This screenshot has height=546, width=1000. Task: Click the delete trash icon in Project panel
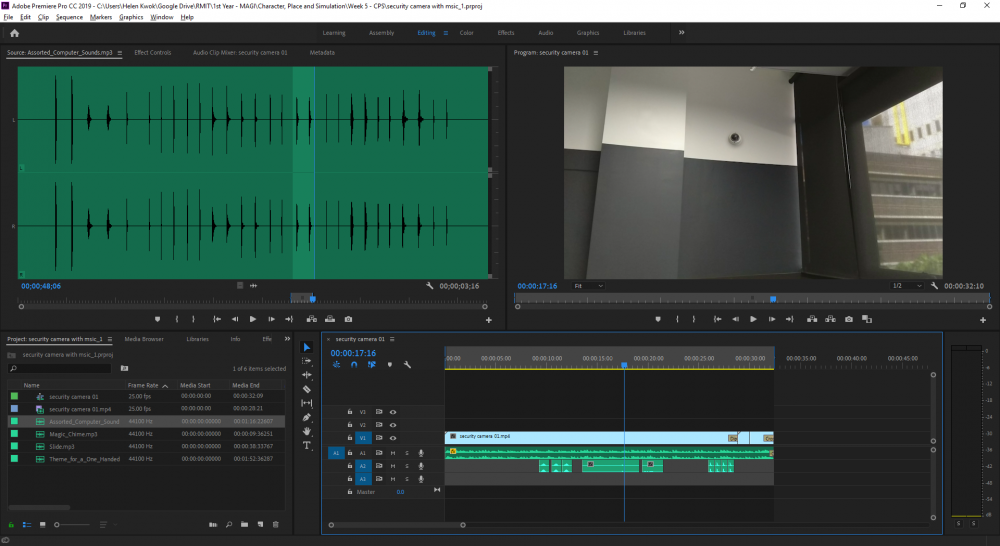(x=275, y=524)
